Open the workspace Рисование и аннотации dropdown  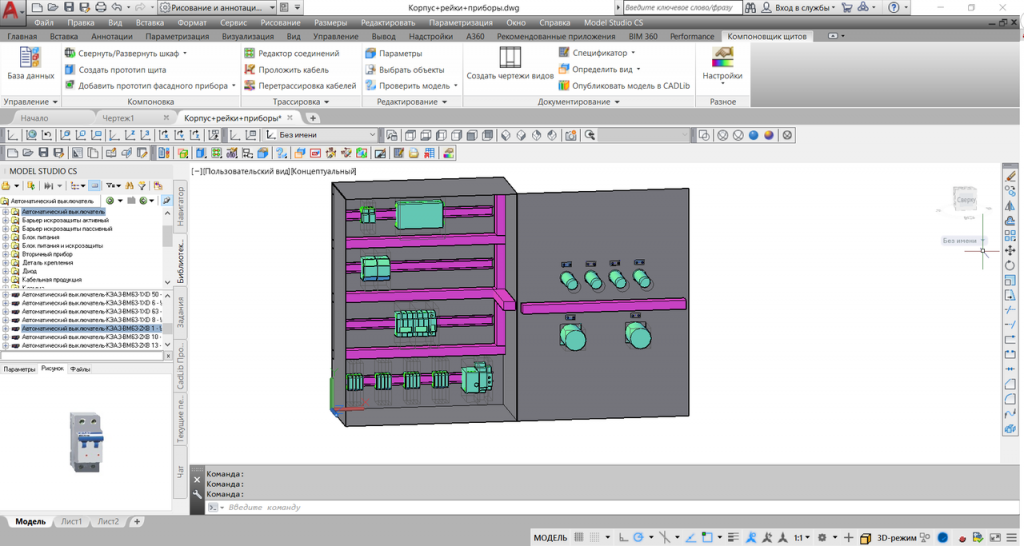point(217,8)
